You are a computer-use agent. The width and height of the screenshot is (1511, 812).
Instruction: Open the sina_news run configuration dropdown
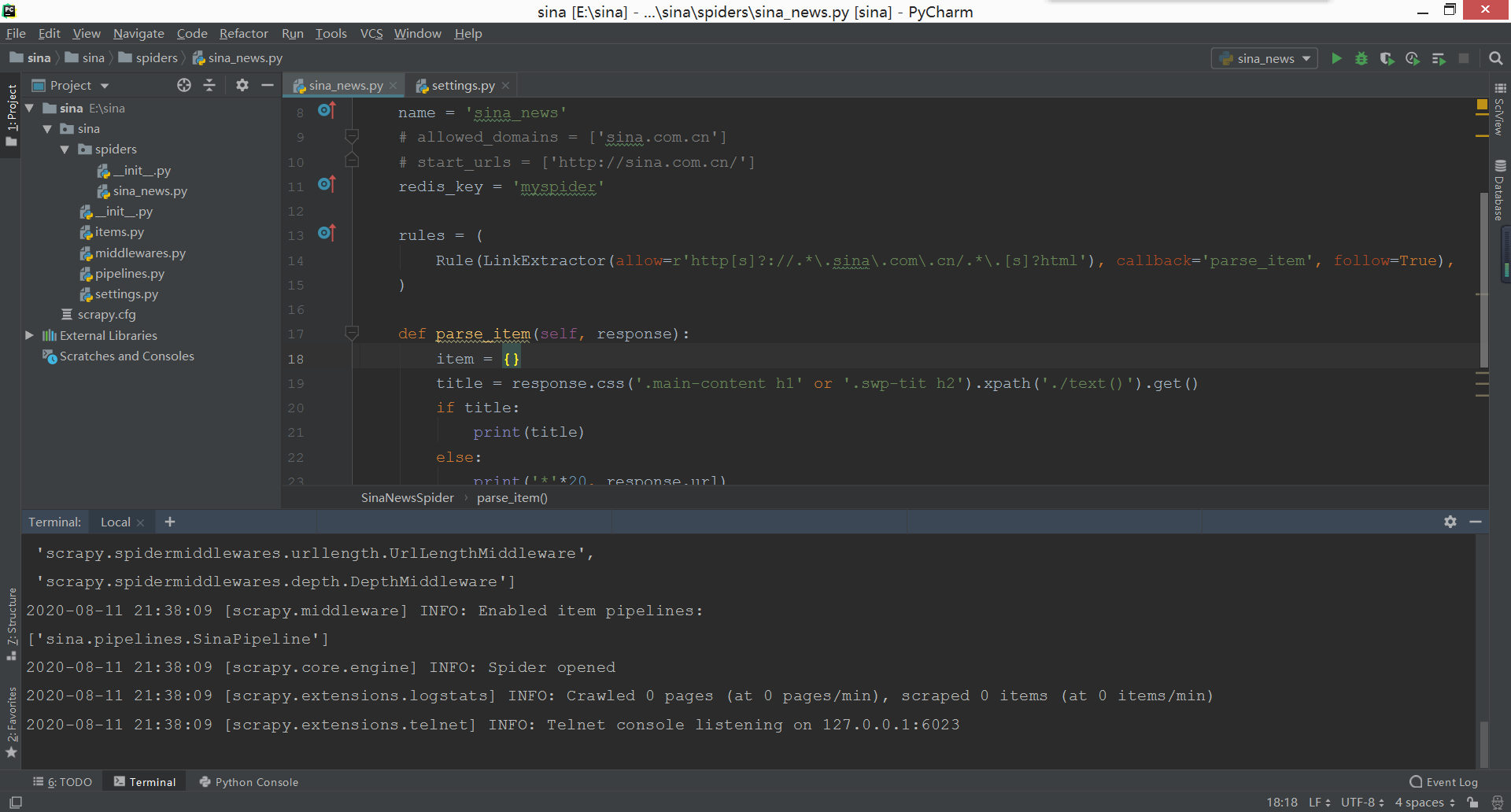point(1265,58)
